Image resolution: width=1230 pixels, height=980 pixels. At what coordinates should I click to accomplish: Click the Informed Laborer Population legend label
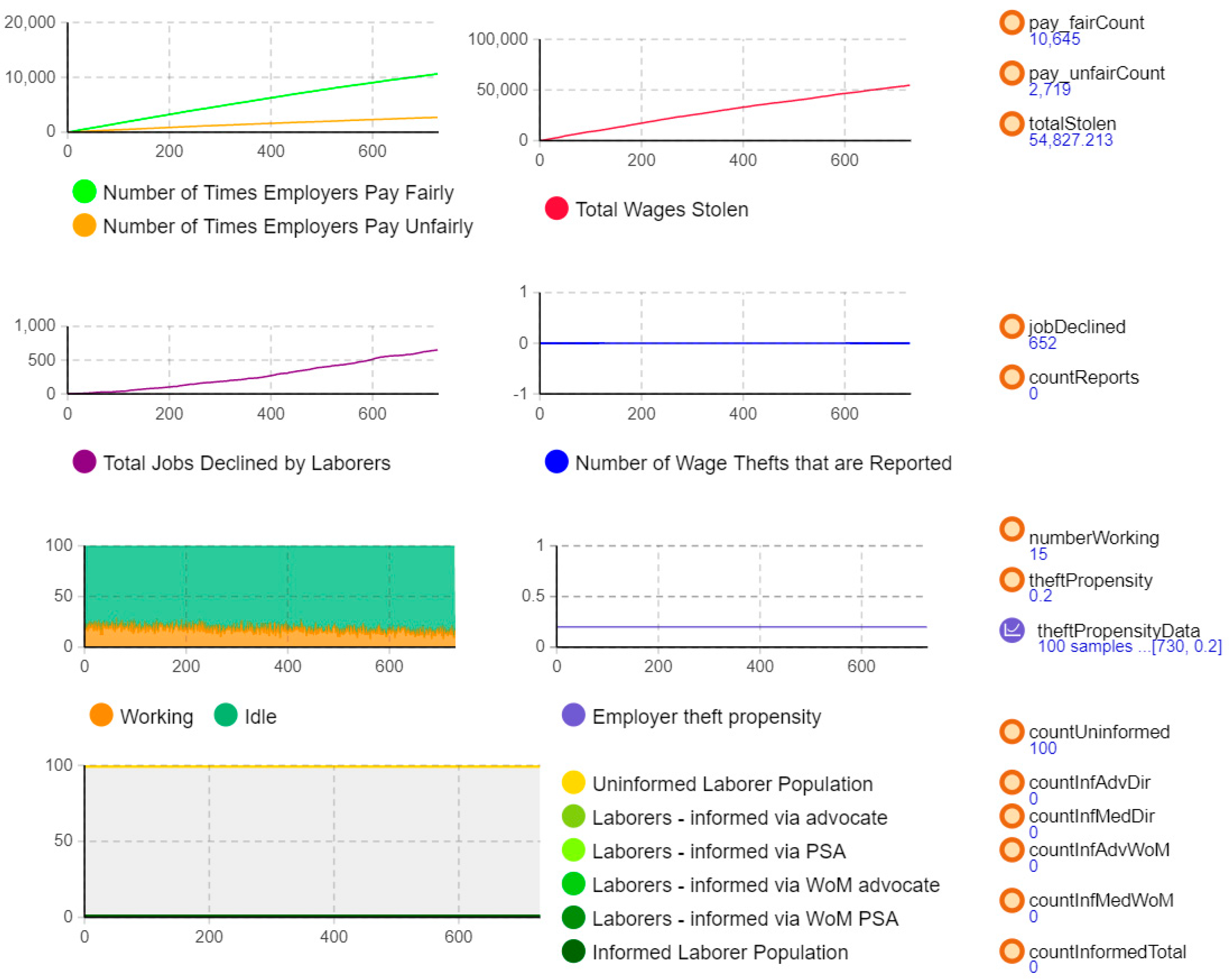pos(720,952)
